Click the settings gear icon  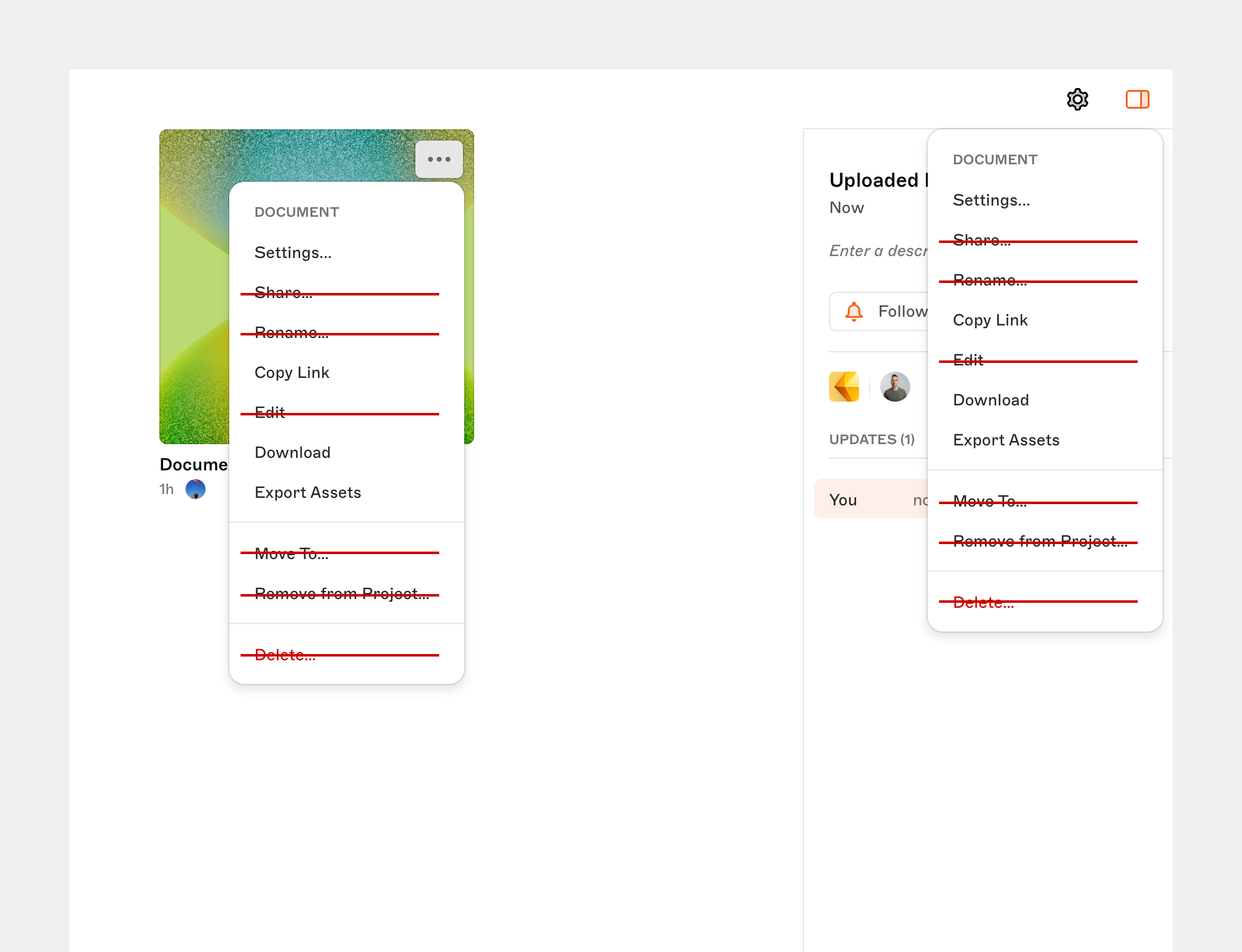coord(1077,99)
